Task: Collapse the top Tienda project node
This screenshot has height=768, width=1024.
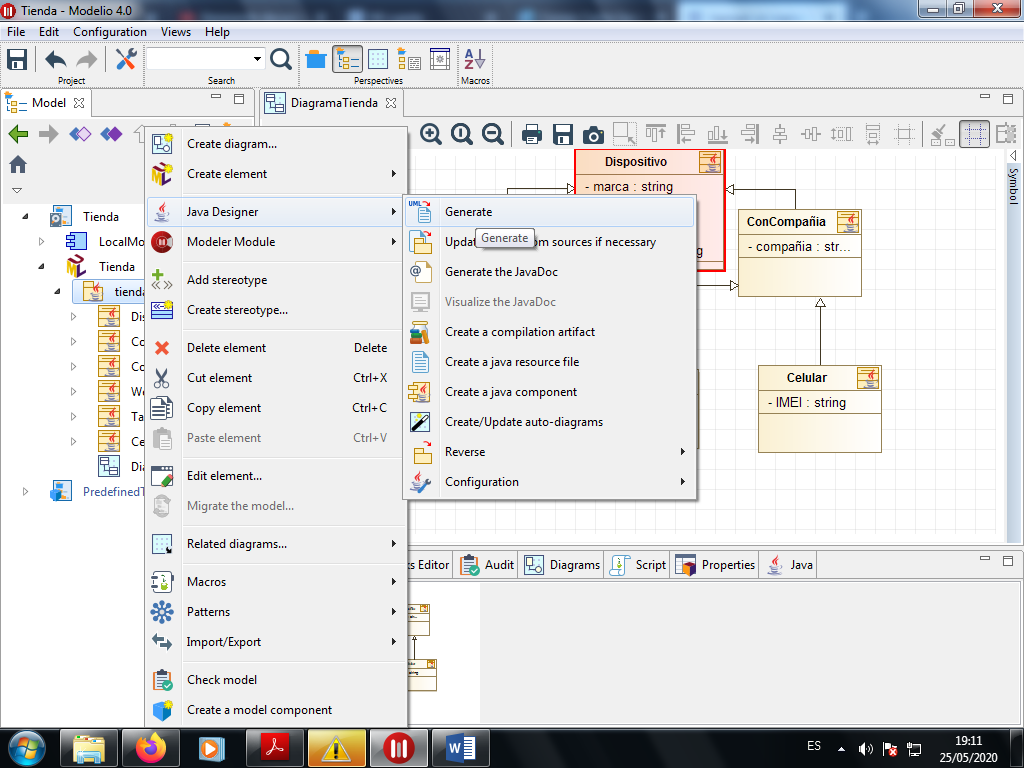Action: pos(25,216)
